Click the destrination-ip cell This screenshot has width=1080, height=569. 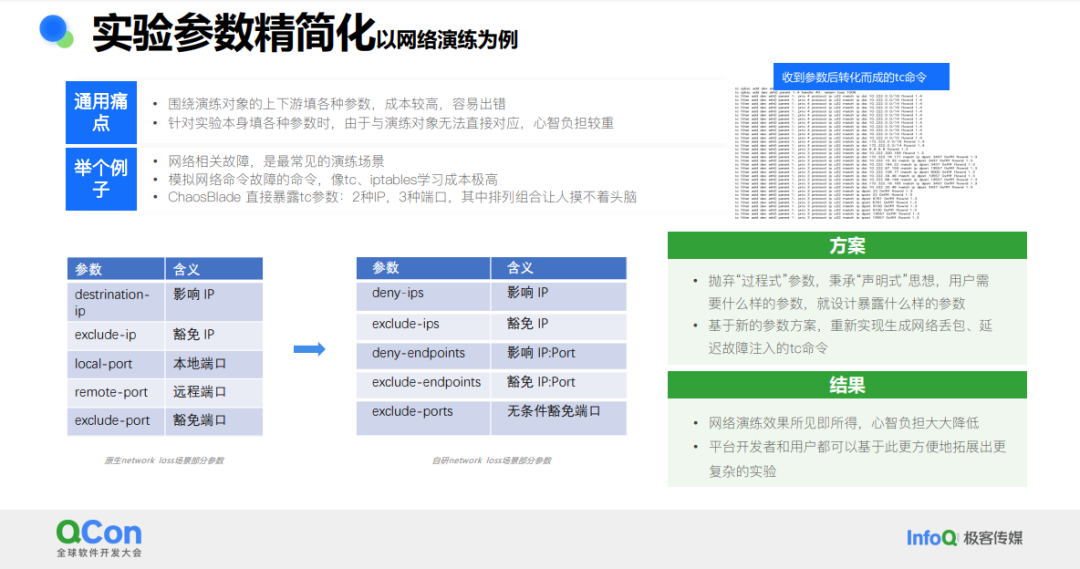pyautogui.click(x=116, y=302)
